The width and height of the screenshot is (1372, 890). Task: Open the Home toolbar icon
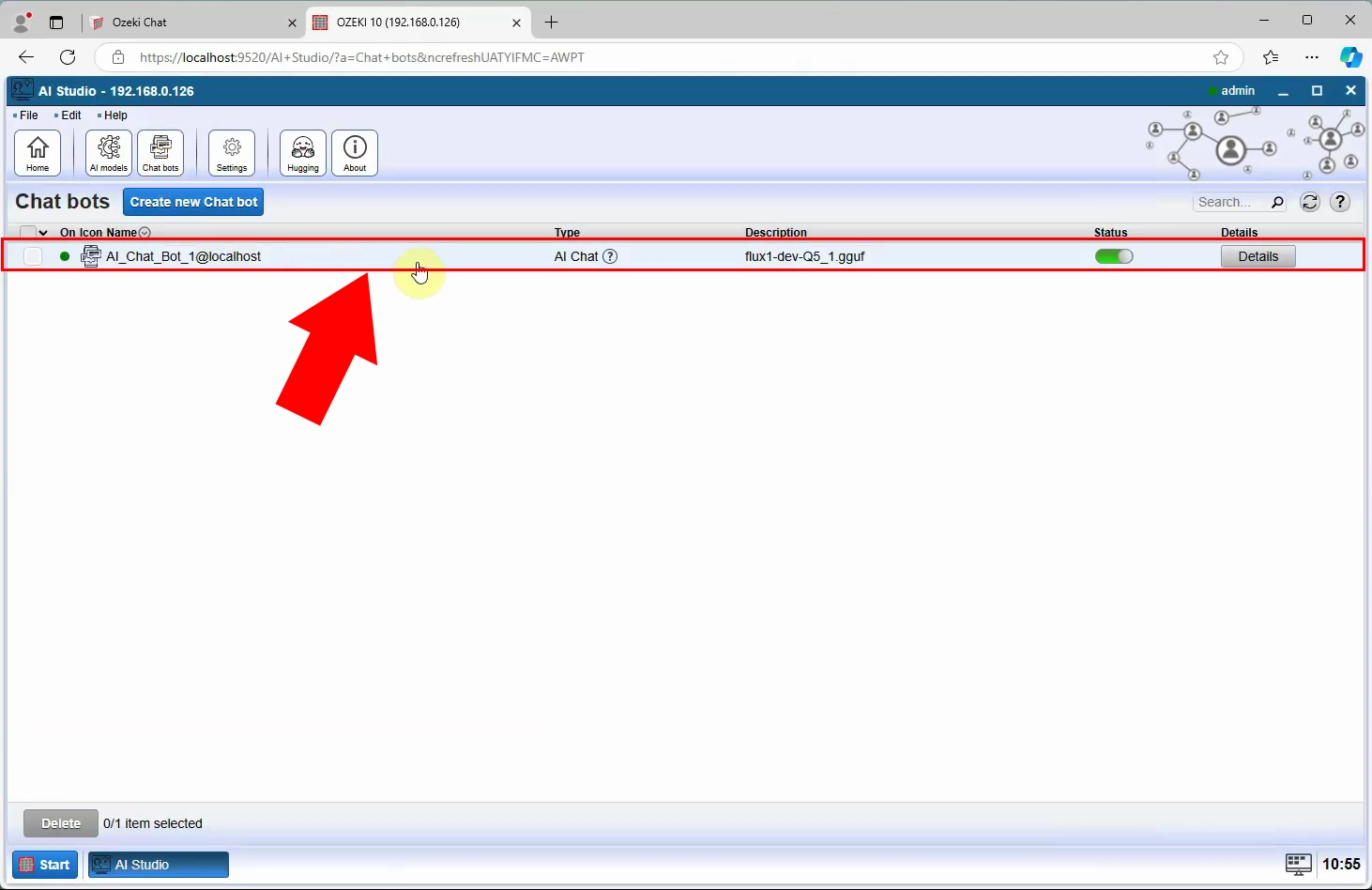pos(38,153)
